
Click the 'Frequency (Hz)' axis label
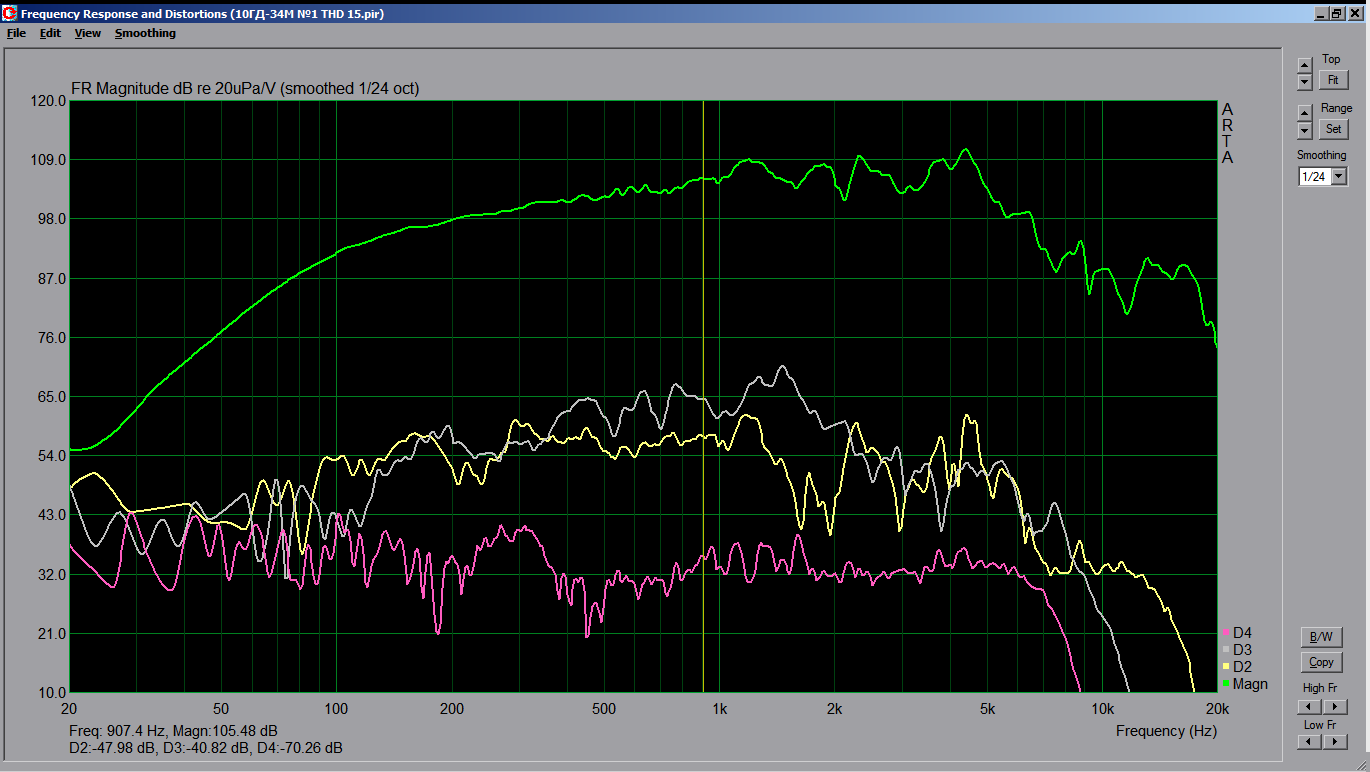[x=1165, y=731]
